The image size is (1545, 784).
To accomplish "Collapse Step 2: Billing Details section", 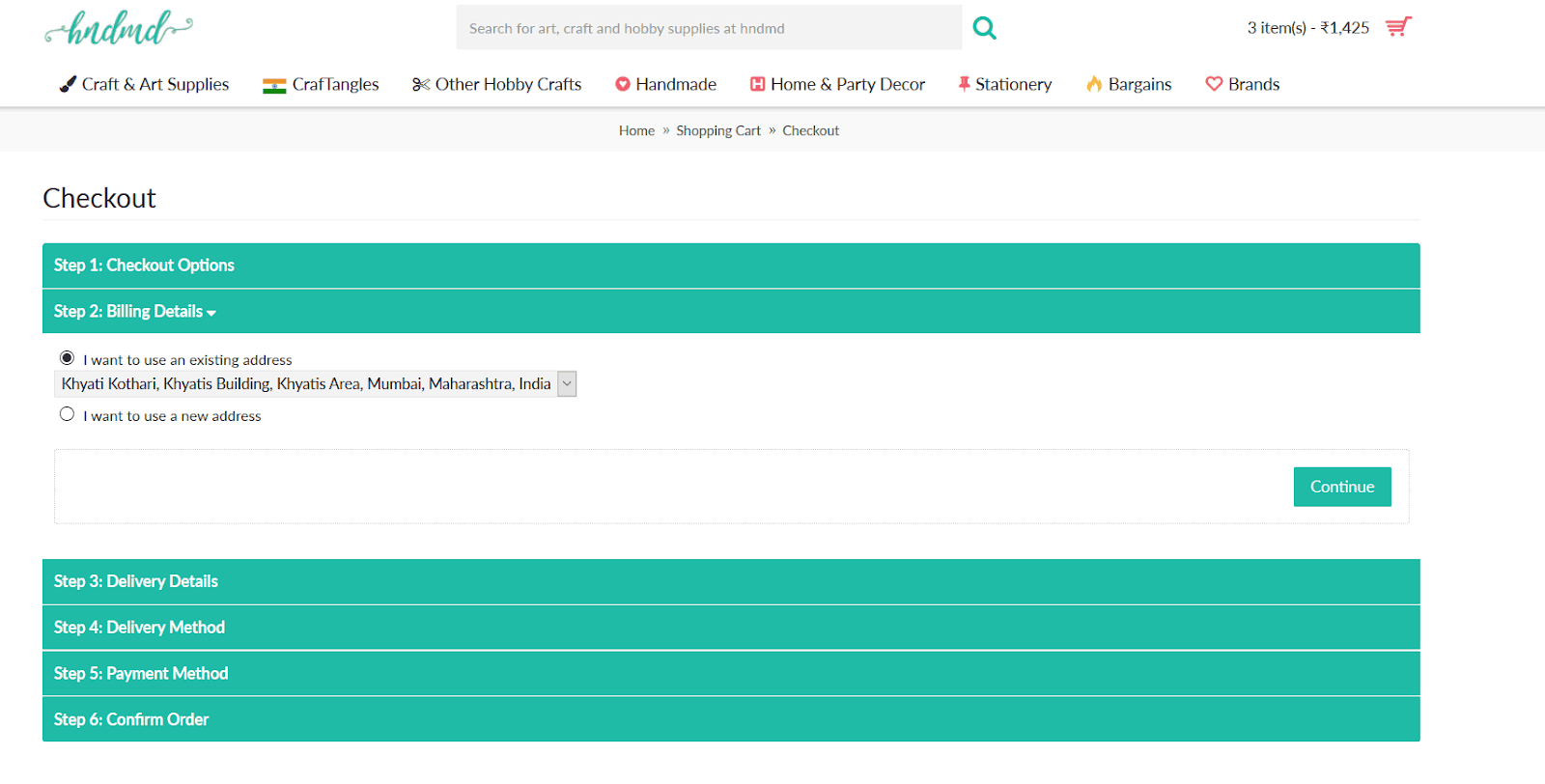I will pyautogui.click(x=731, y=311).
